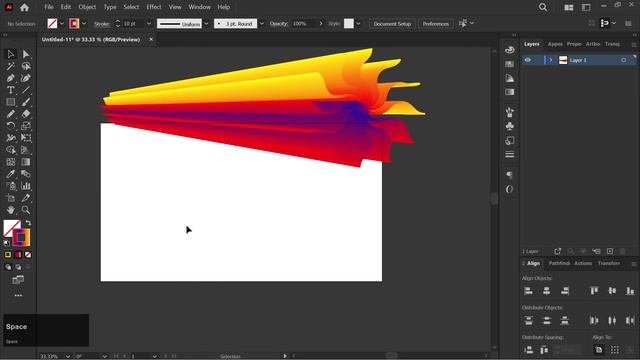Open brush definition dropdown 3 pt. Round
Image resolution: width=640 pixels, height=360 pixels.
(x=262, y=24)
